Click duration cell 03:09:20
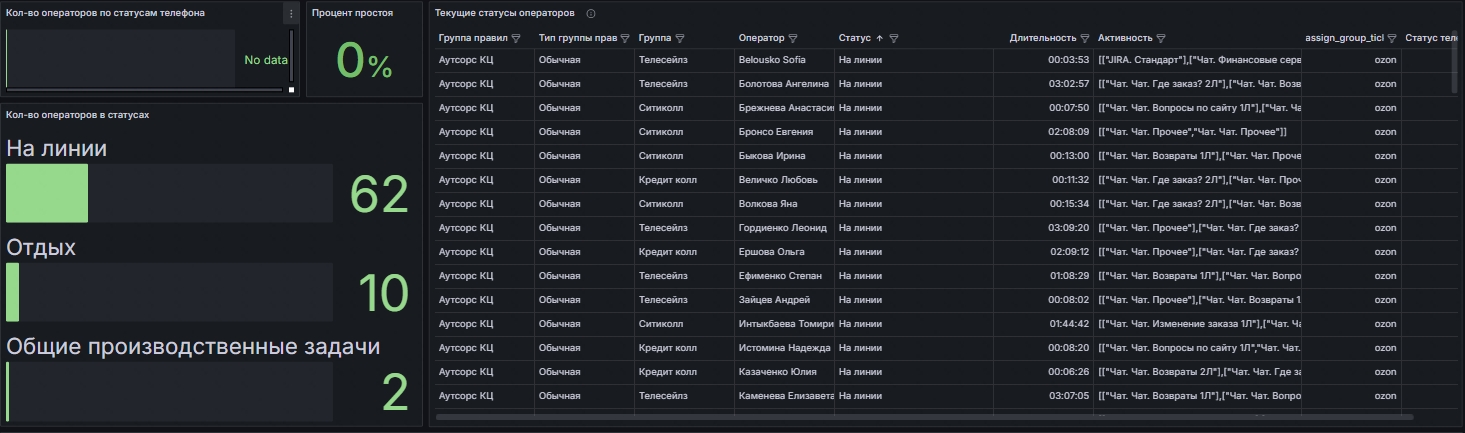This screenshot has width=1465, height=433. tap(1044, 228)
